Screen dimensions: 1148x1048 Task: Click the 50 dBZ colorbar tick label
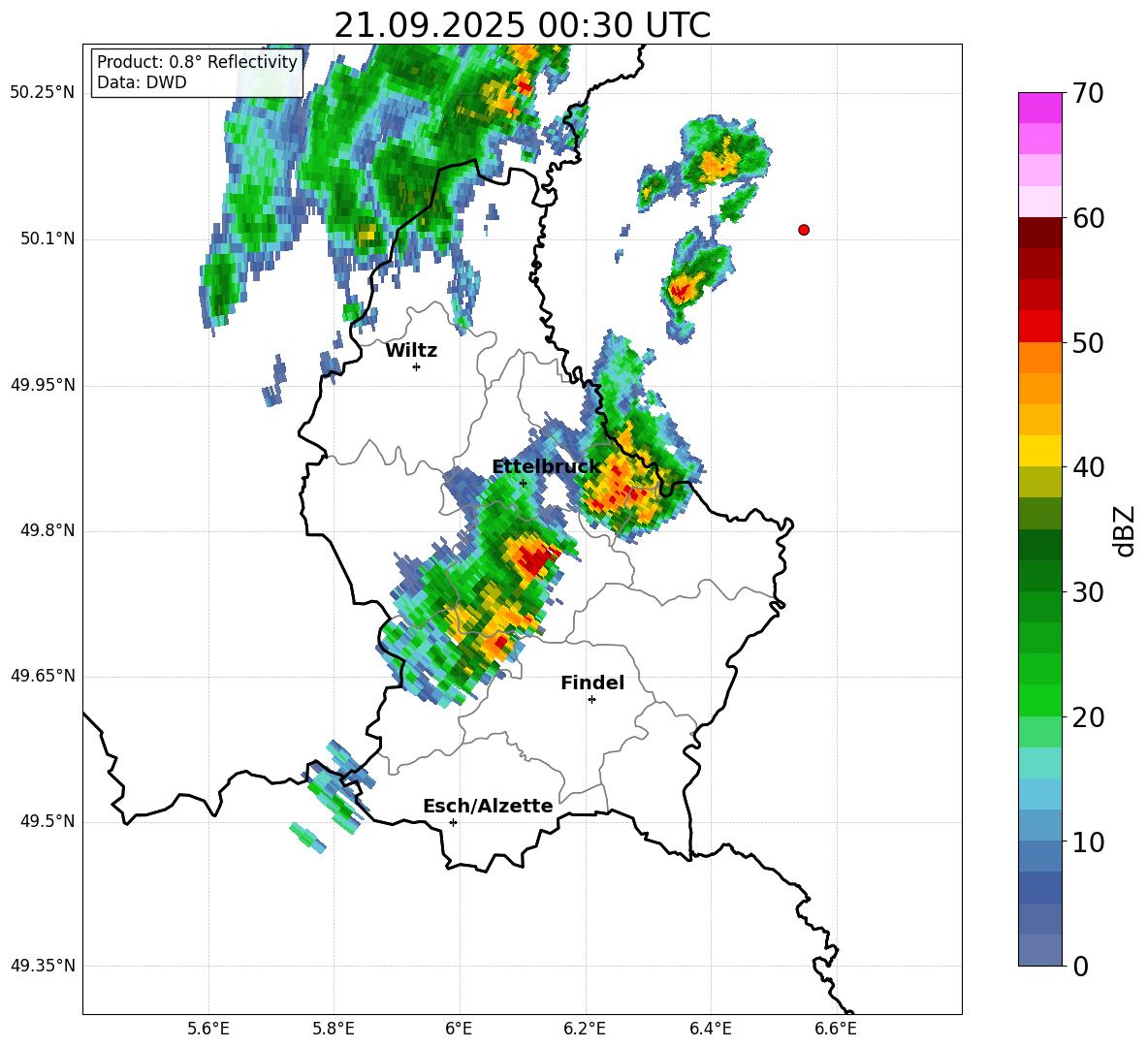[x=1088, y=343]
